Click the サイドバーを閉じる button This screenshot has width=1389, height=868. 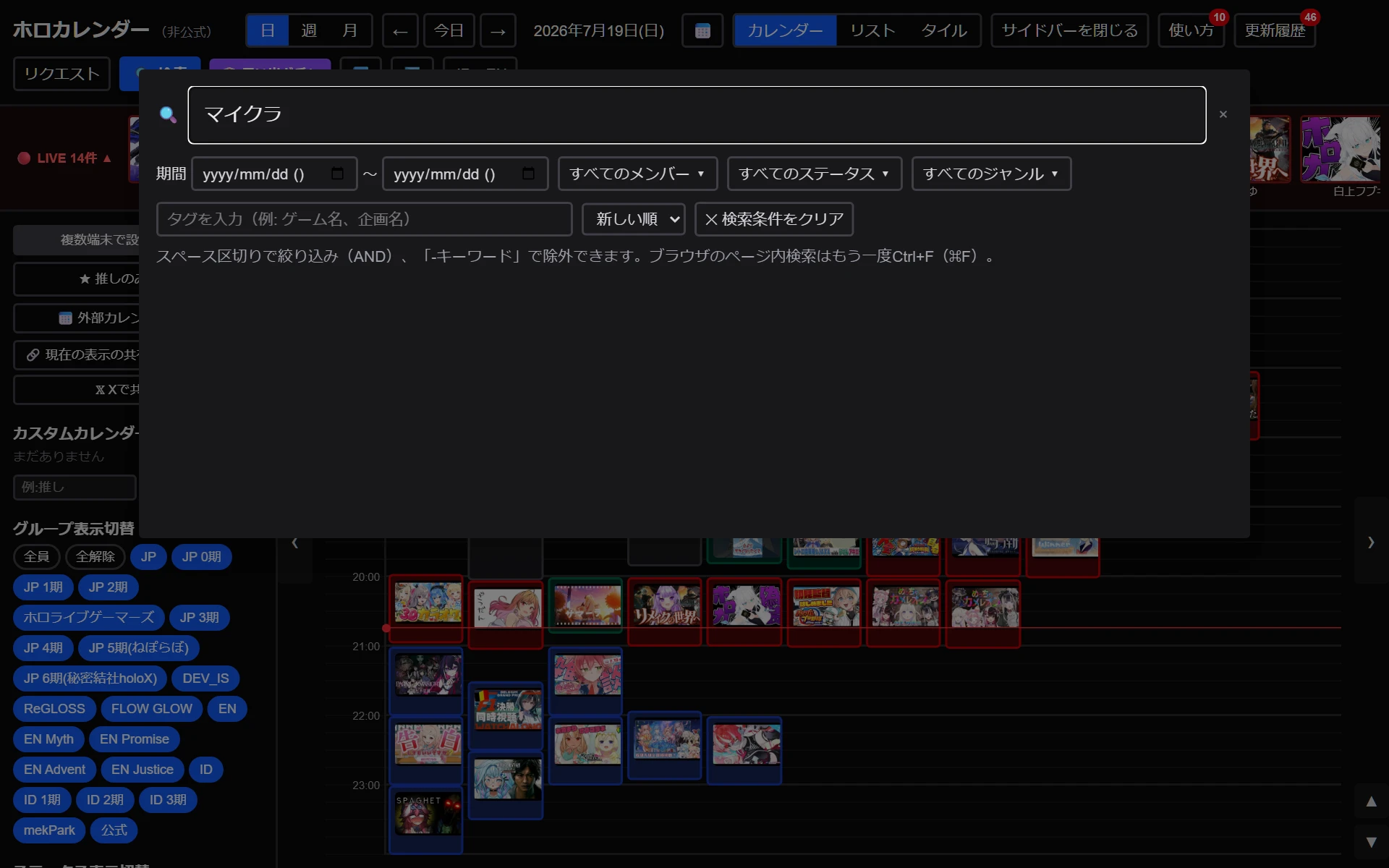(x=1069, y=30)
